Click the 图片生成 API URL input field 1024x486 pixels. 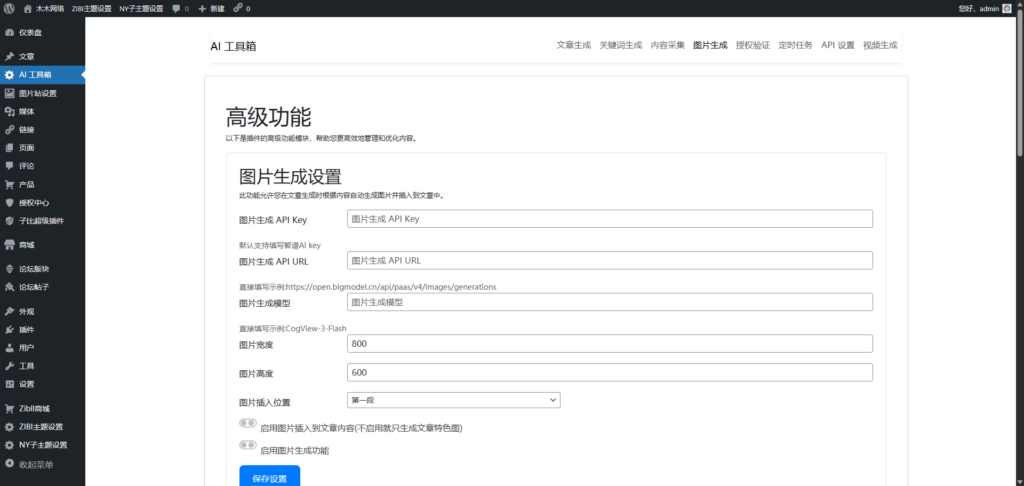coord(610,260)
